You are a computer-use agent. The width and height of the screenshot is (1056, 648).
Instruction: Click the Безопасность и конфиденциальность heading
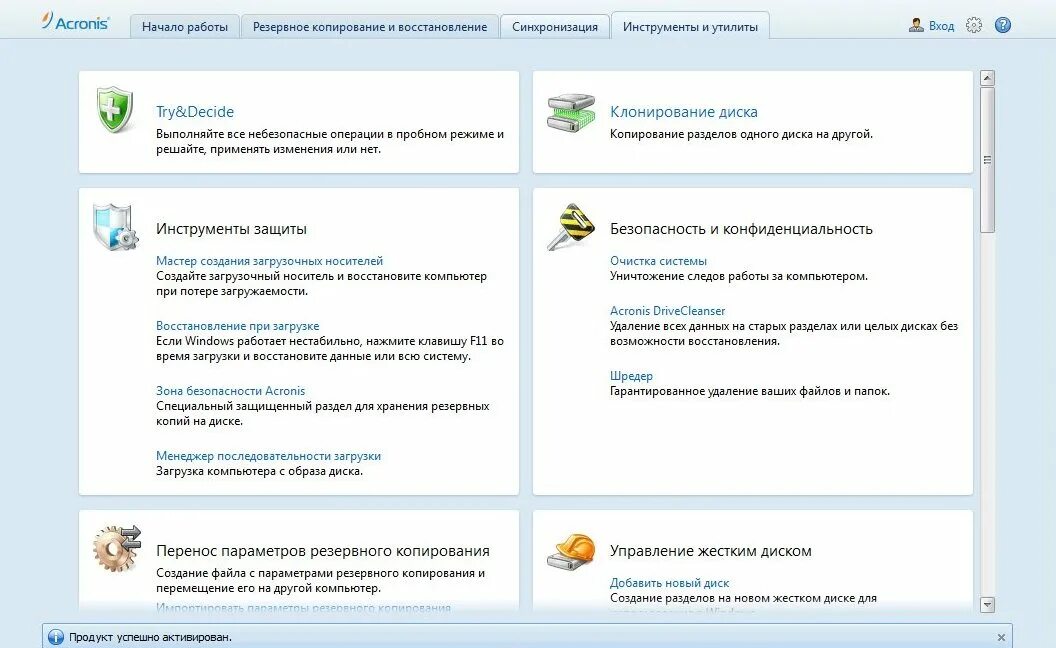click(x=741, y=229)
